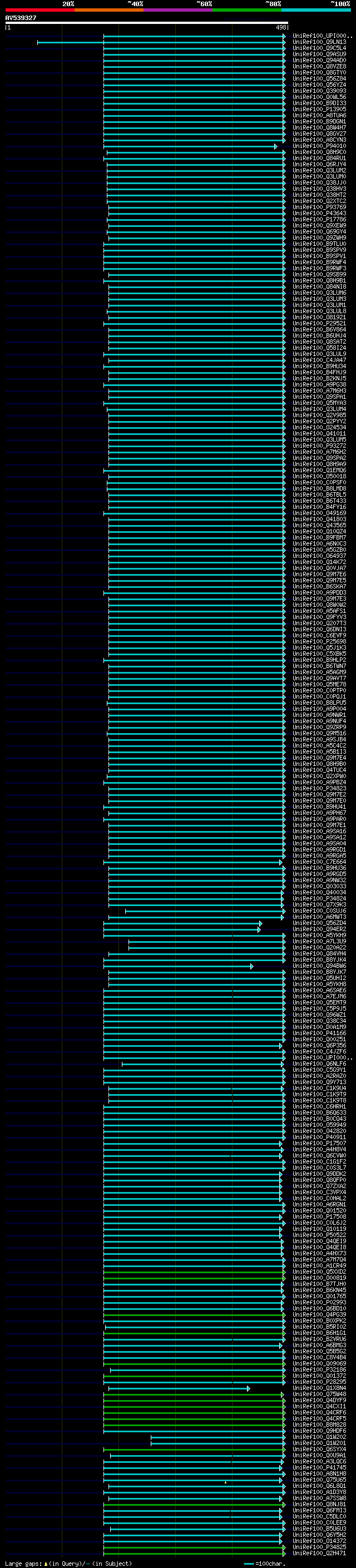
Task: Select UniRef100_Q6NLF6 label
Action: (319, 1064)
